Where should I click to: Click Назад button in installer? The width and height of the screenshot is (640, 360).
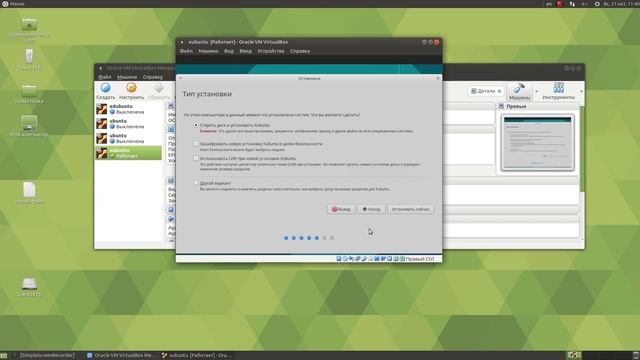tap(371, 209)
